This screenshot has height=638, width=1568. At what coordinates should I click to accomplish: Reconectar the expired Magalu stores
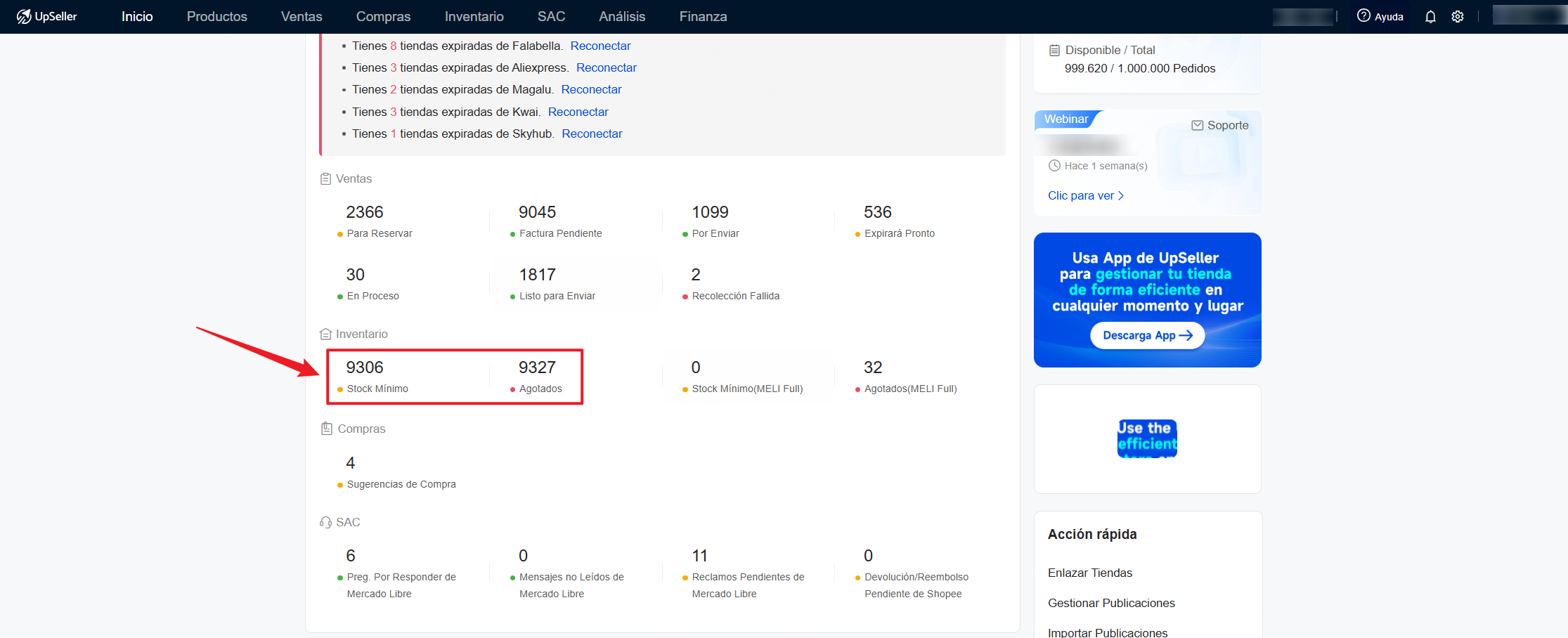tap(592, 89)
